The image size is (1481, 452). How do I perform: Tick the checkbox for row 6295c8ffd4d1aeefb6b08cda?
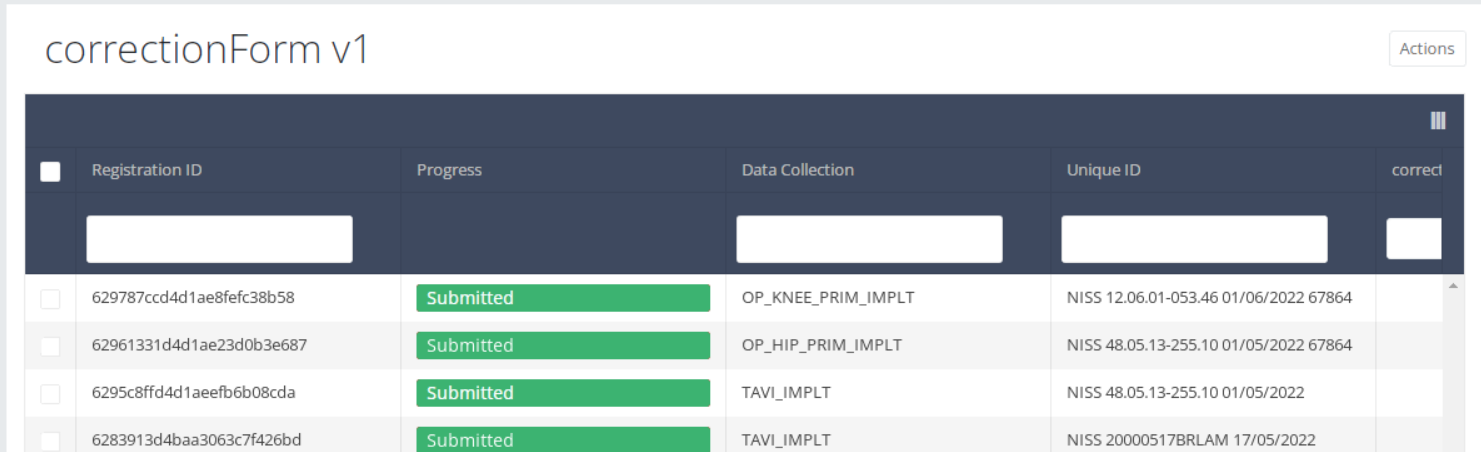click(x=50, y=394)
